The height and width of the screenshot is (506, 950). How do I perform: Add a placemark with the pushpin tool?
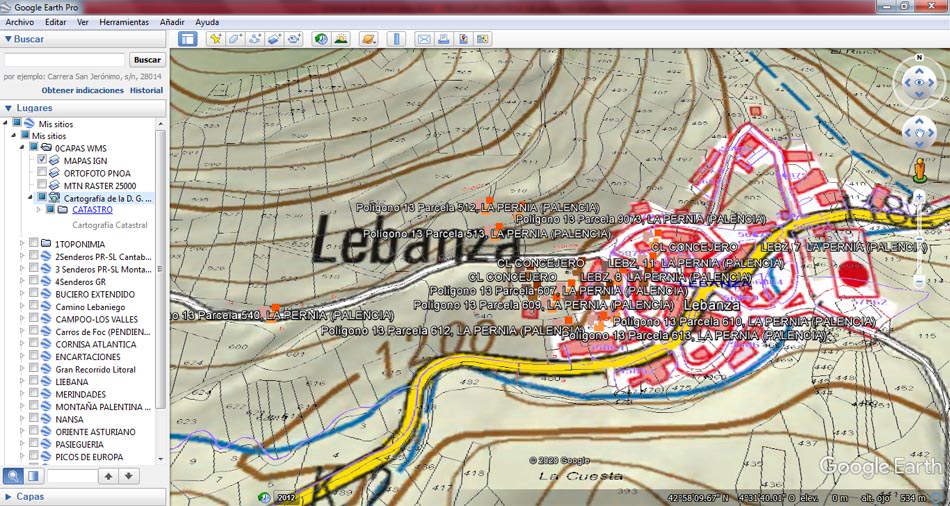coord(215,39)
